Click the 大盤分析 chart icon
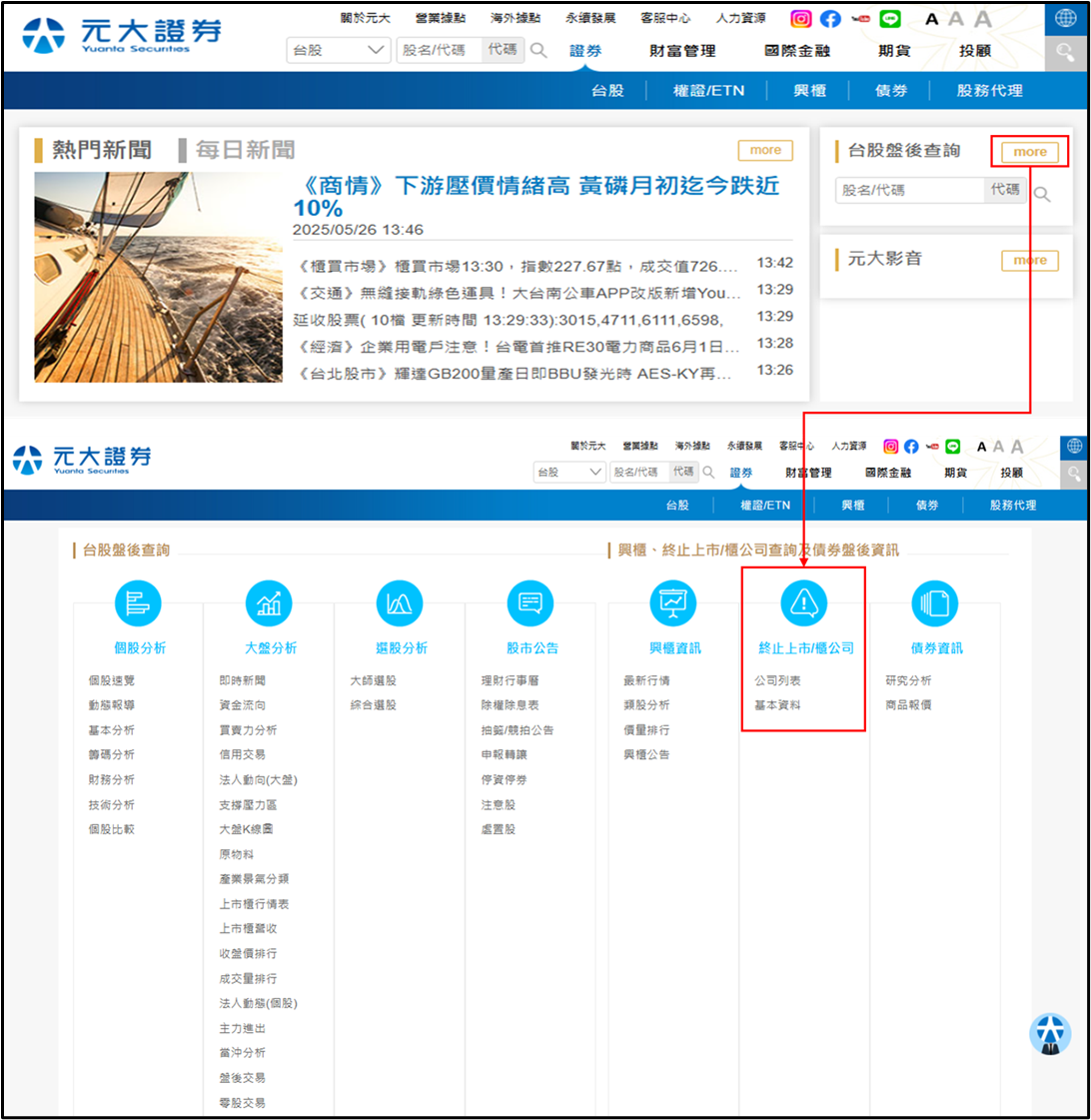 pyautogui.click(x=269, y=603)
